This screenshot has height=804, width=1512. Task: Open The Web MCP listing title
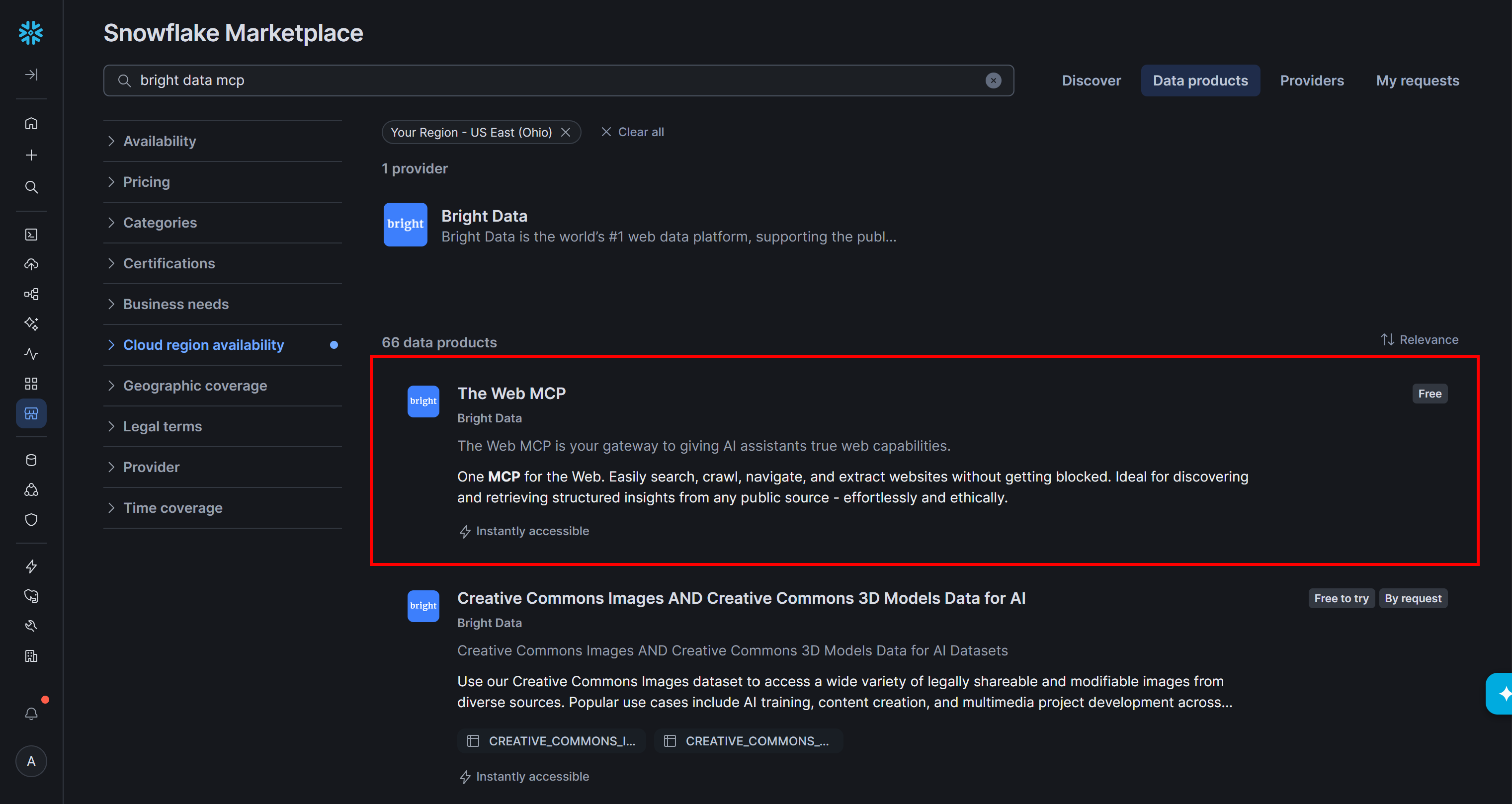click(x=511, y=393)
